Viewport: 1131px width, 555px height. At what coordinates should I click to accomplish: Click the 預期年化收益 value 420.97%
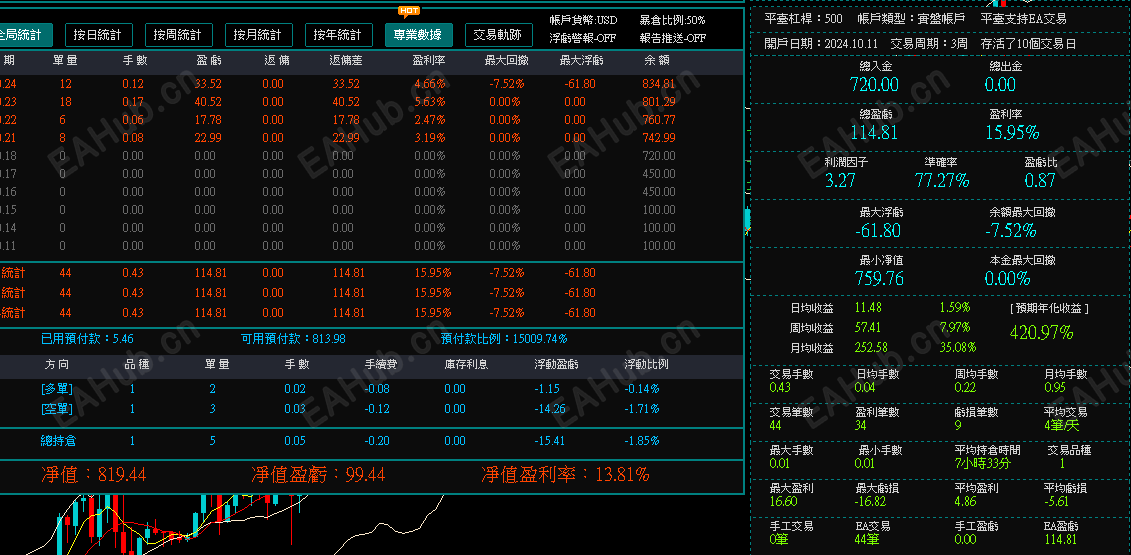point(1042,333)
